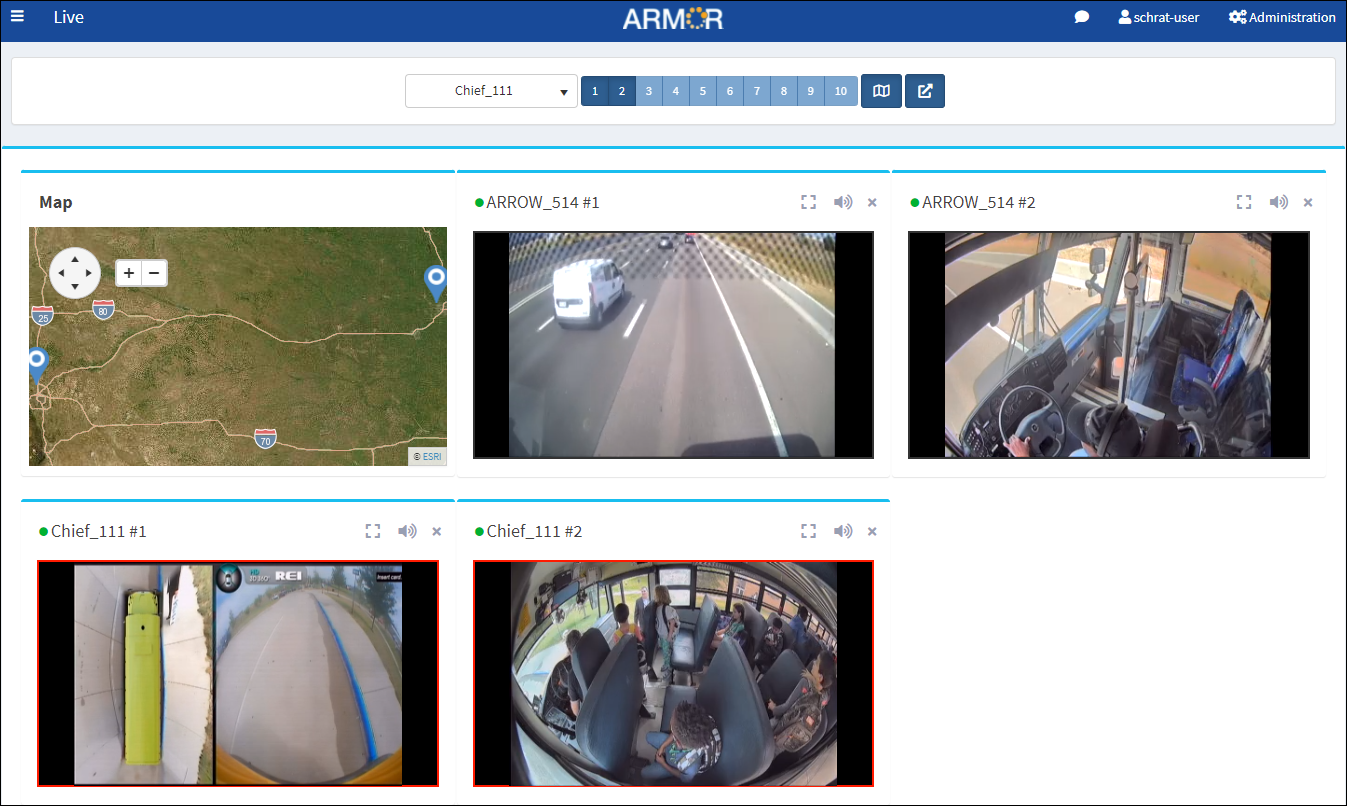
Task: Click the map view button in toolbar
Action: click(x=881, y=91)
